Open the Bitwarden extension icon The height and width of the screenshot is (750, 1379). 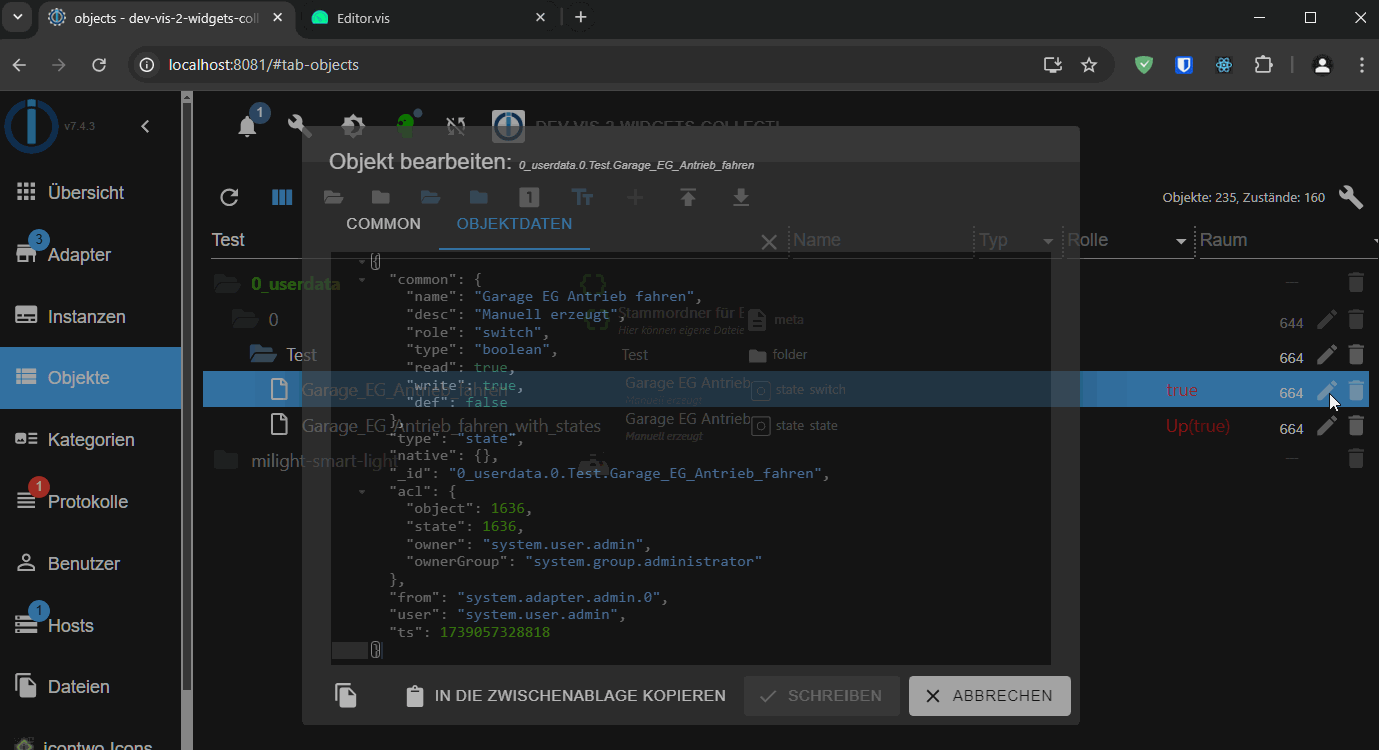coord(1184,65)
